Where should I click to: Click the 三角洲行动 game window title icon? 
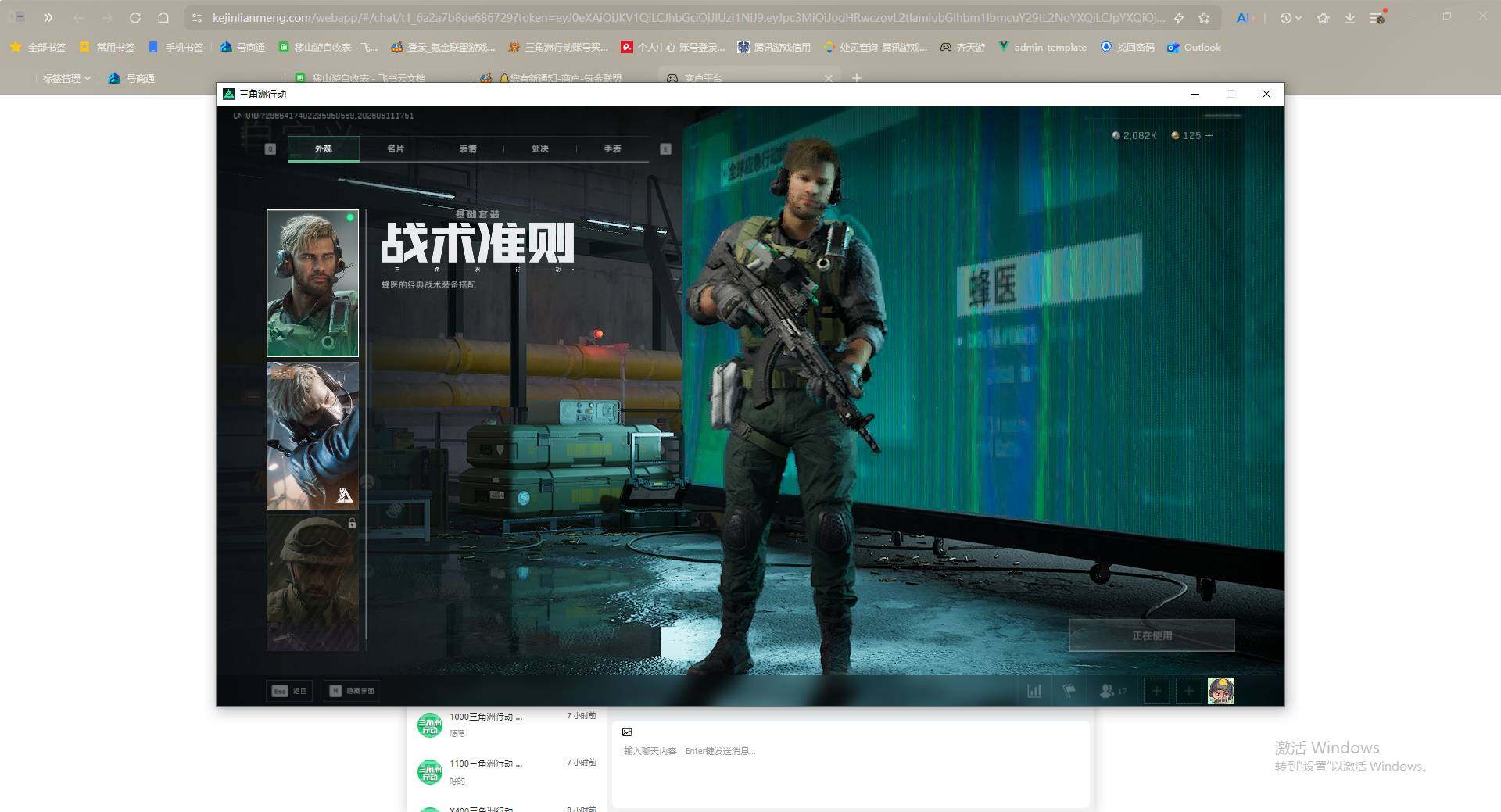point(229,94)
